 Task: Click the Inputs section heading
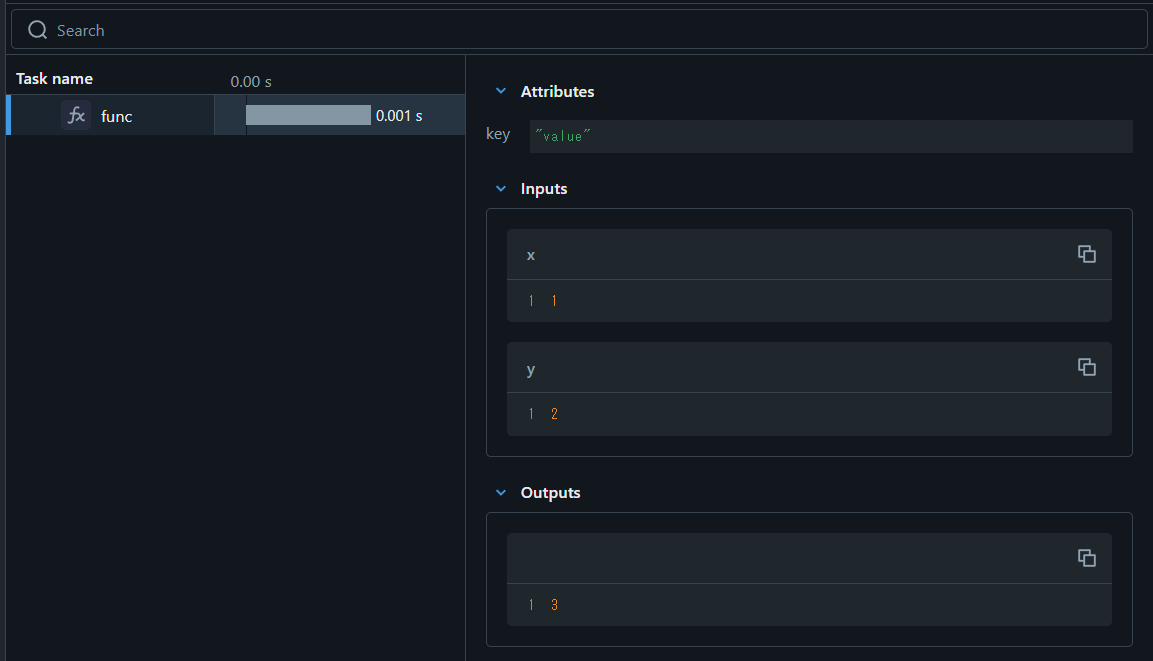point(544,189)
